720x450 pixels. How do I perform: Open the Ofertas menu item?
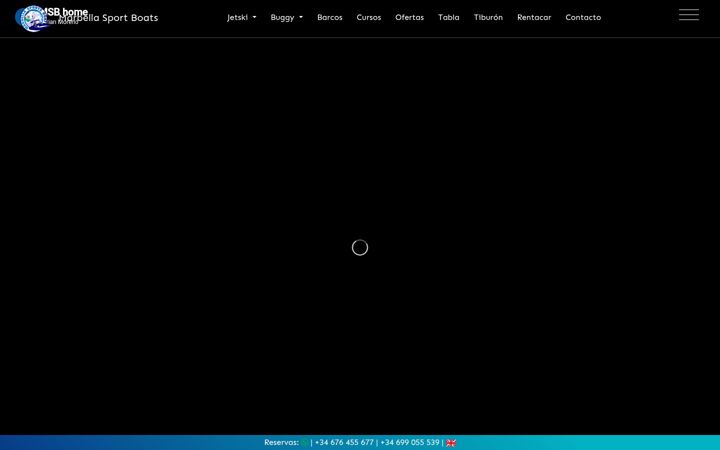coord(410,17)
